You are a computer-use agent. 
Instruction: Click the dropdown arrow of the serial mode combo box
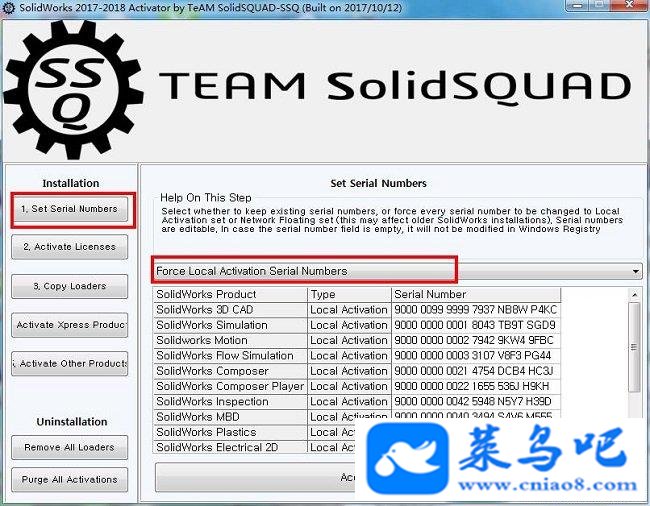(x=635, y=271)
